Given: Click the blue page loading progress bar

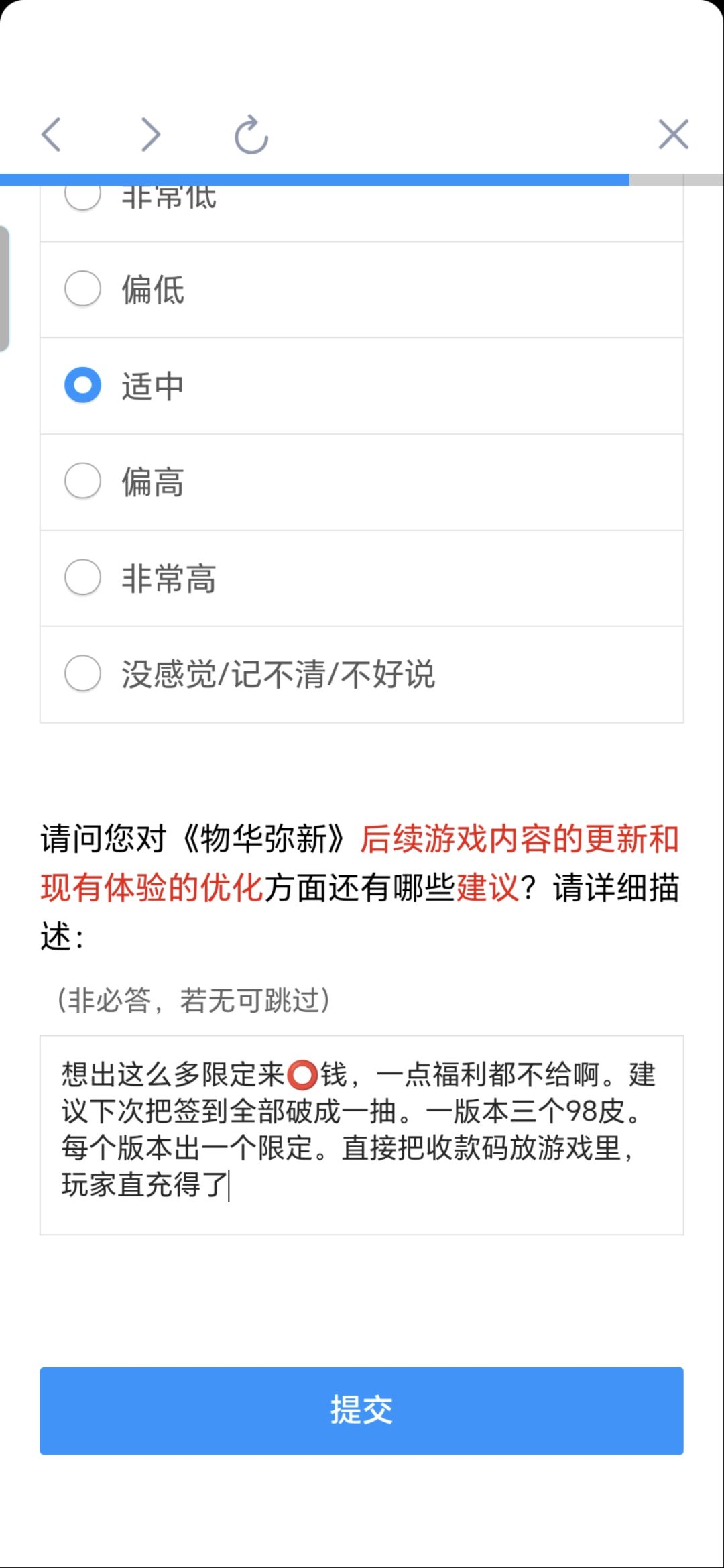Looking at the screenshot, I should click(x=314, y=180).
